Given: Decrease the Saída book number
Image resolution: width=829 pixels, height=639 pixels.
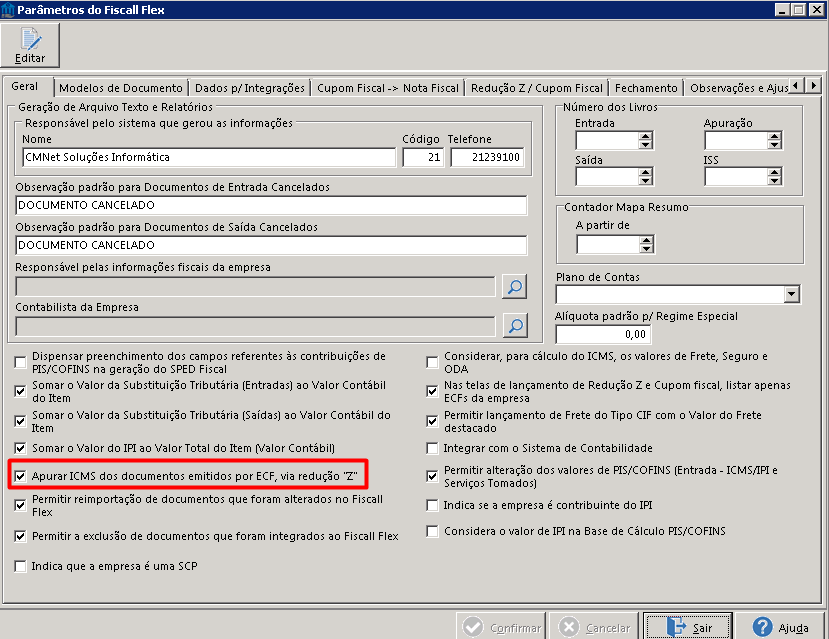Looking at the screenshot, I should click(x=645, y=181).
